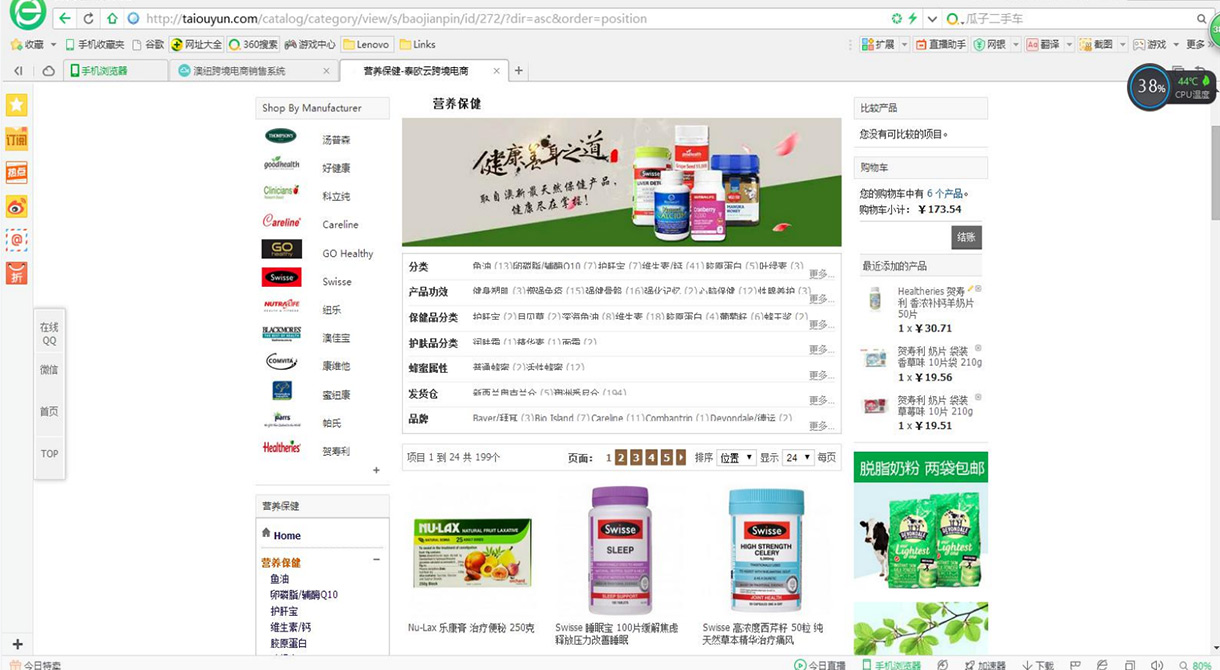Add a sidebar app with plus icon
This screenshot has width=1220, height=670.
tap(17, 644)
